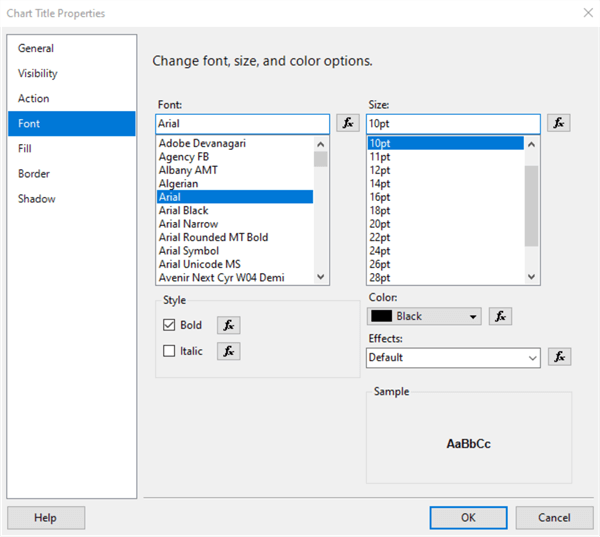
Task: Choose 14pt in the size list
Action: click(x=380, y=184)
